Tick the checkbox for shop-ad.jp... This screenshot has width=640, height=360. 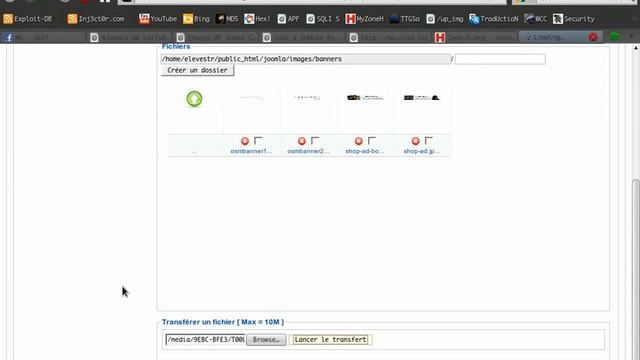click(428, 140)
